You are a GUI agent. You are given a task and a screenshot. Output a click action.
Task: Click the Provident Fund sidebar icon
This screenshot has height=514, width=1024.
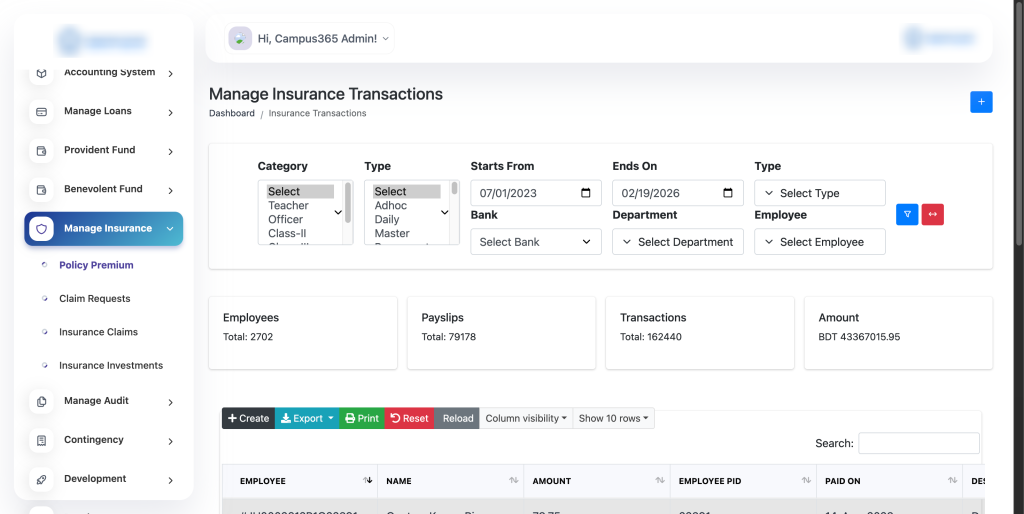tap(41, 151)
